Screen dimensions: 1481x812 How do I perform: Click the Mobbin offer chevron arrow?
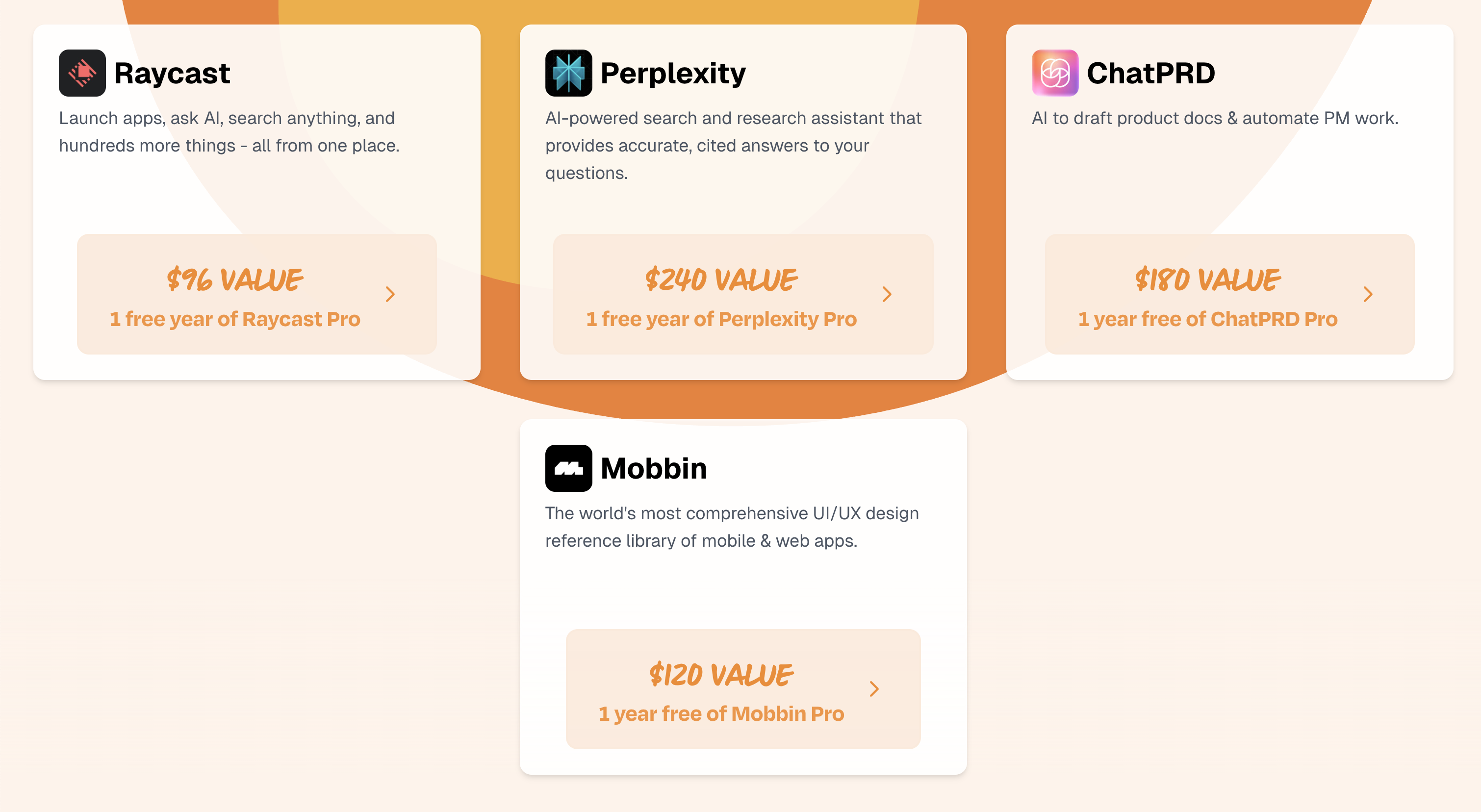tap(874, 688)
